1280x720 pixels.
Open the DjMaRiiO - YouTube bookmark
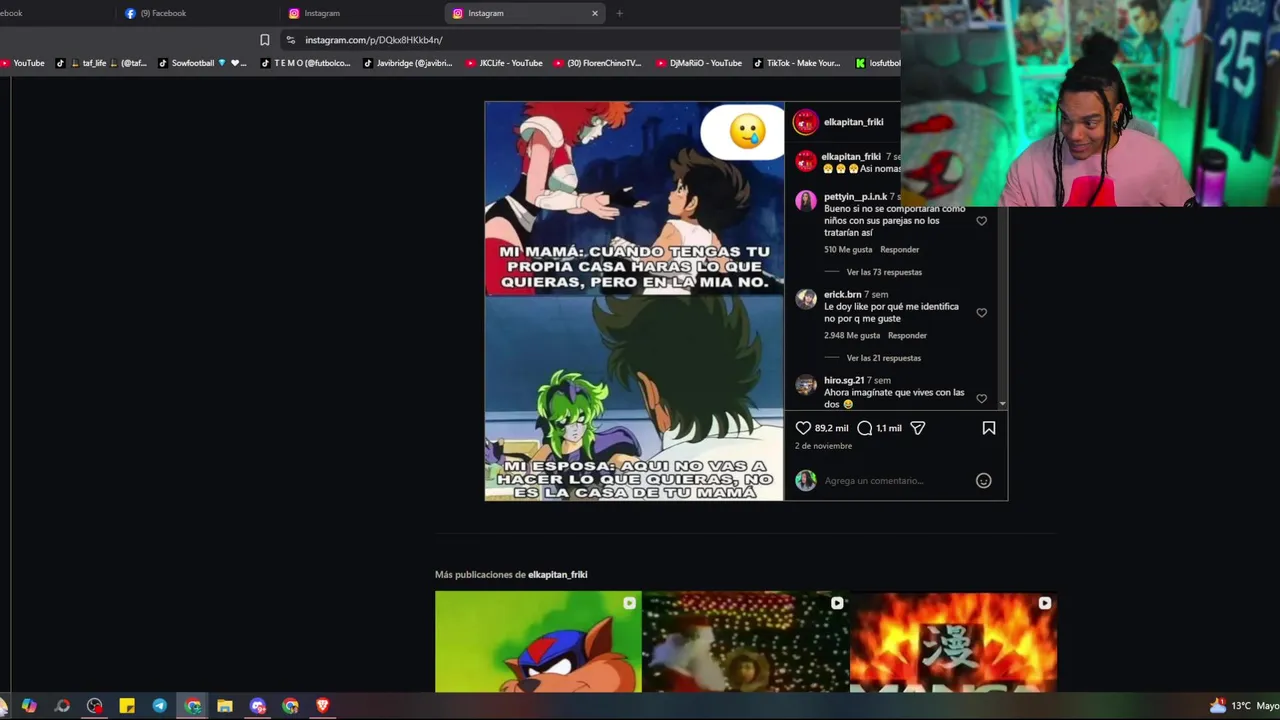pos(699,63)
